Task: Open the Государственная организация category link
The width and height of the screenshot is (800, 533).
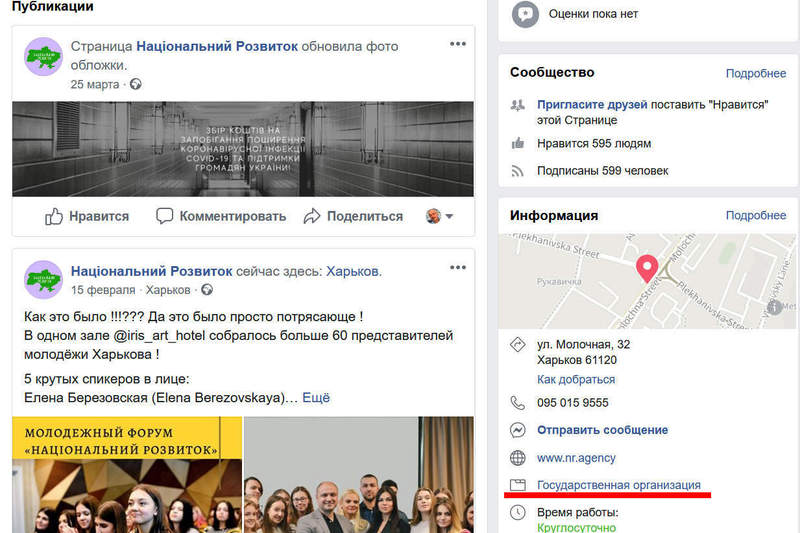Action: [x=619, y=485]
